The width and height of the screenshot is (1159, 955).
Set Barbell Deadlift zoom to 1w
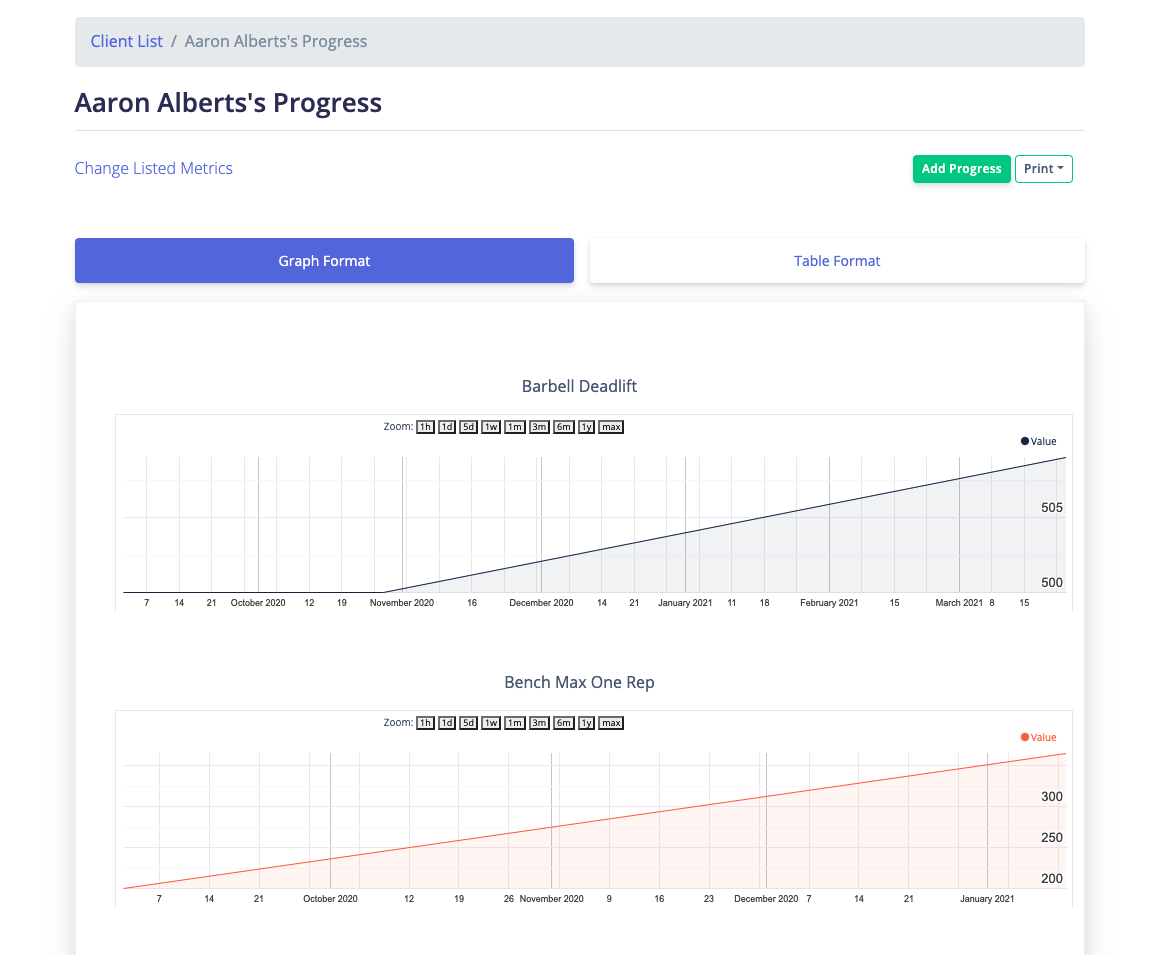[x=491, y=427]
